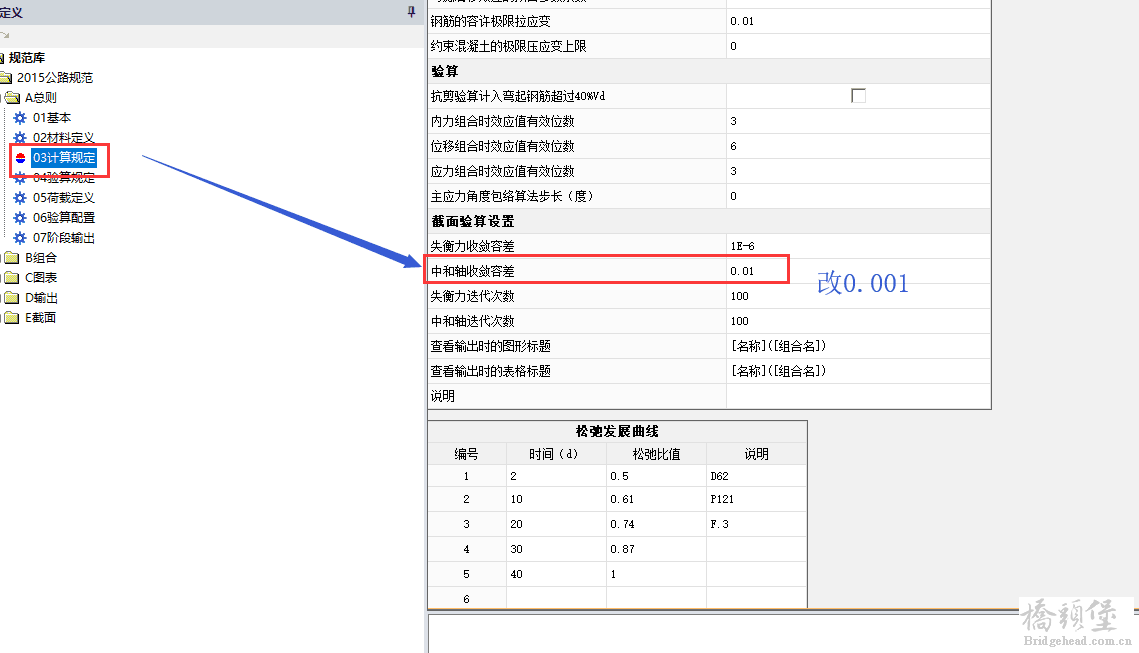This screenshot has height=653, width=1139.
Task: Toggle 抗剪验算计入弯起钢筋超过40%Vd checkbox
Action: tap(859, 96)
